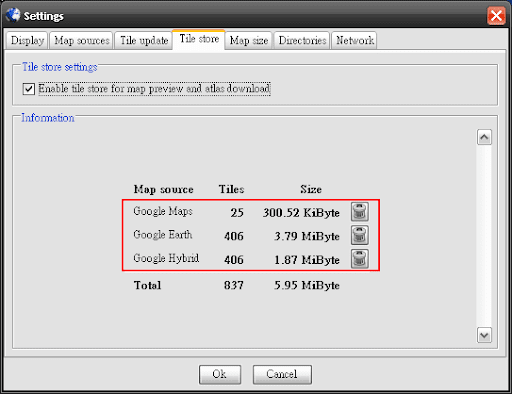The width and height of the screenshot is (512, 394).
Task: Click the Tiles column header
Action: coord(231,189)
